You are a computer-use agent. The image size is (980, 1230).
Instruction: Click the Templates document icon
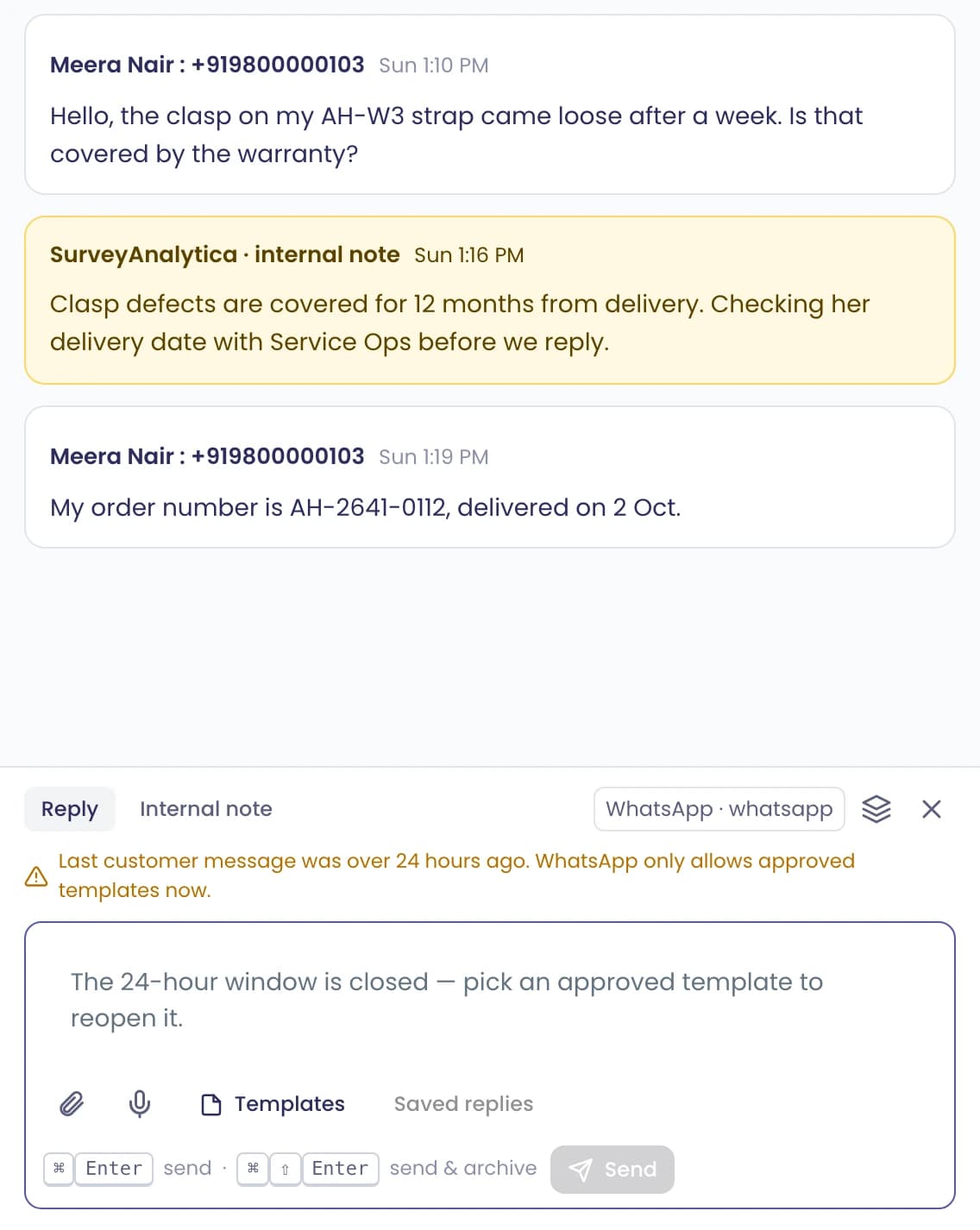(211, 1104)
